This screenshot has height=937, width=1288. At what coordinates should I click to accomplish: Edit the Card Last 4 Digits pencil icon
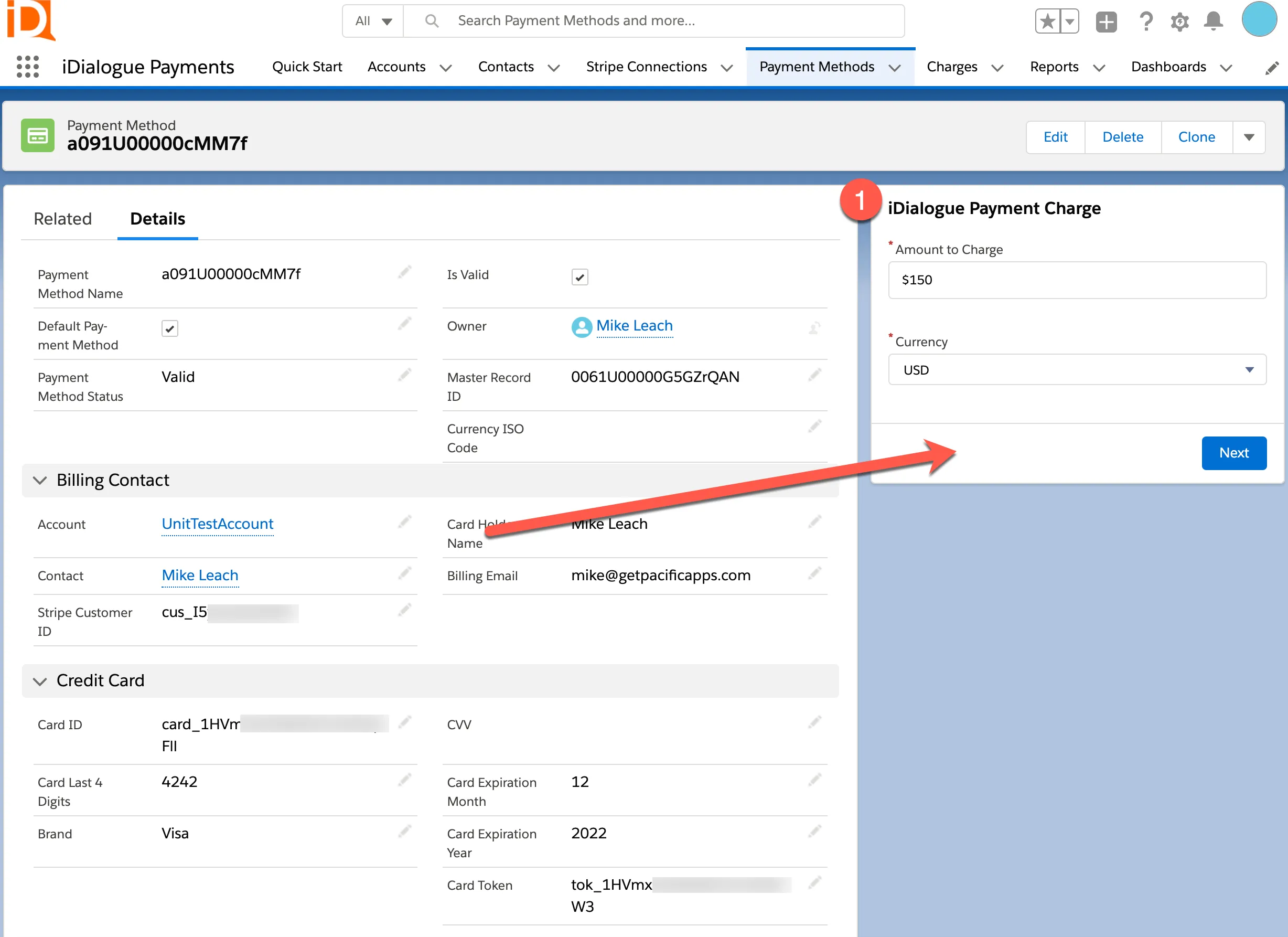coord(404,780)
